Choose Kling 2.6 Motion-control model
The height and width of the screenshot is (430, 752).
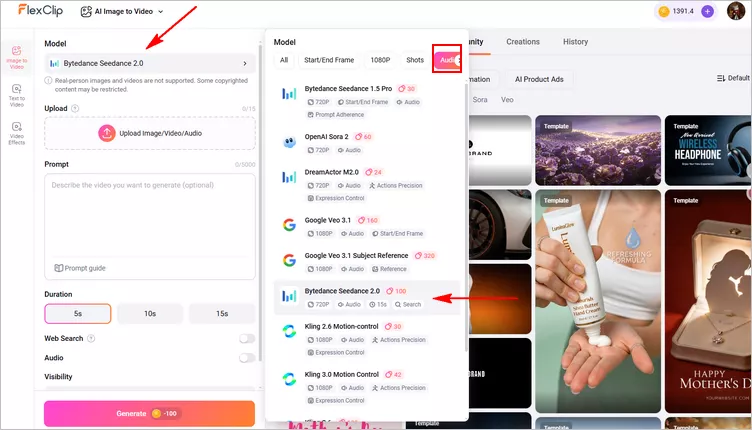(x=367, y=339)
